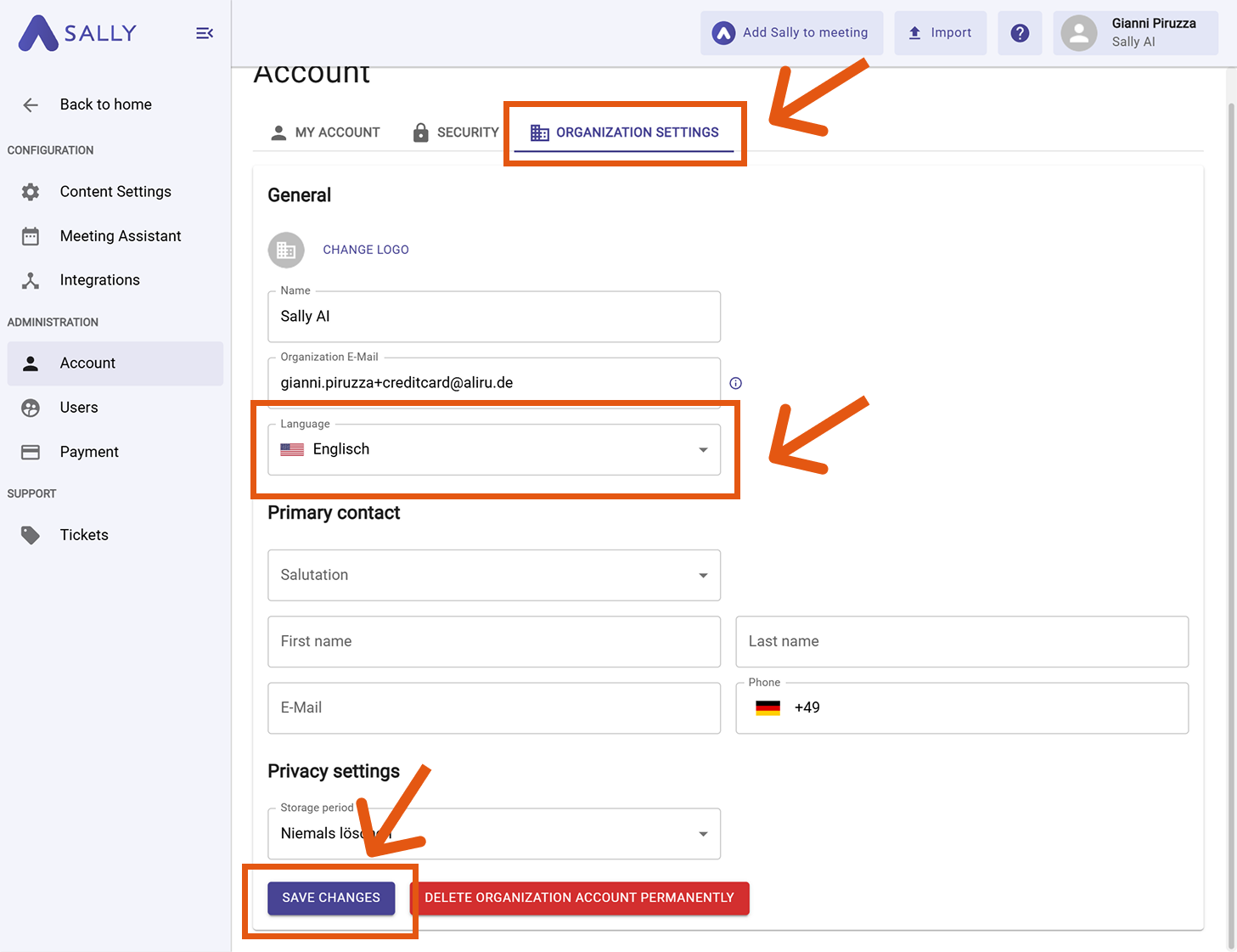Image resolution: width=1237 pixels, height=952 pixels.
Task: Click the Account person icon in sidebar
Action: (x=31, y=363)
